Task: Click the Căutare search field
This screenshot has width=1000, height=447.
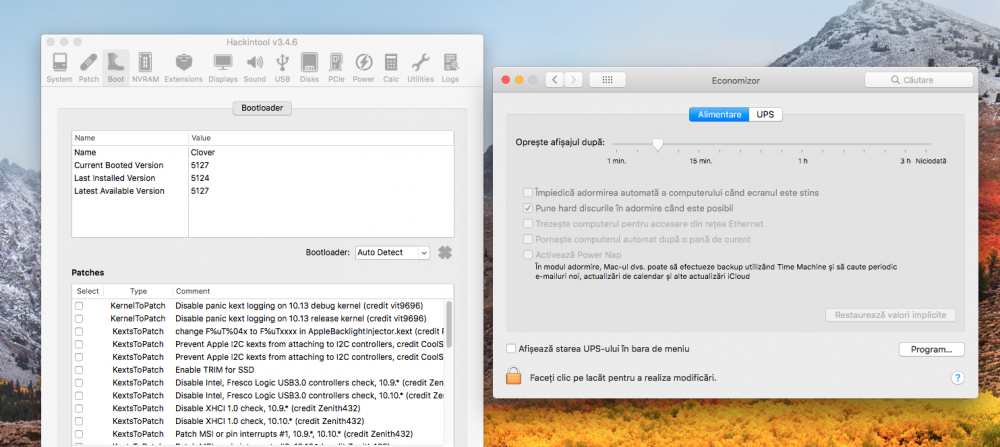Action: point(918,80)
